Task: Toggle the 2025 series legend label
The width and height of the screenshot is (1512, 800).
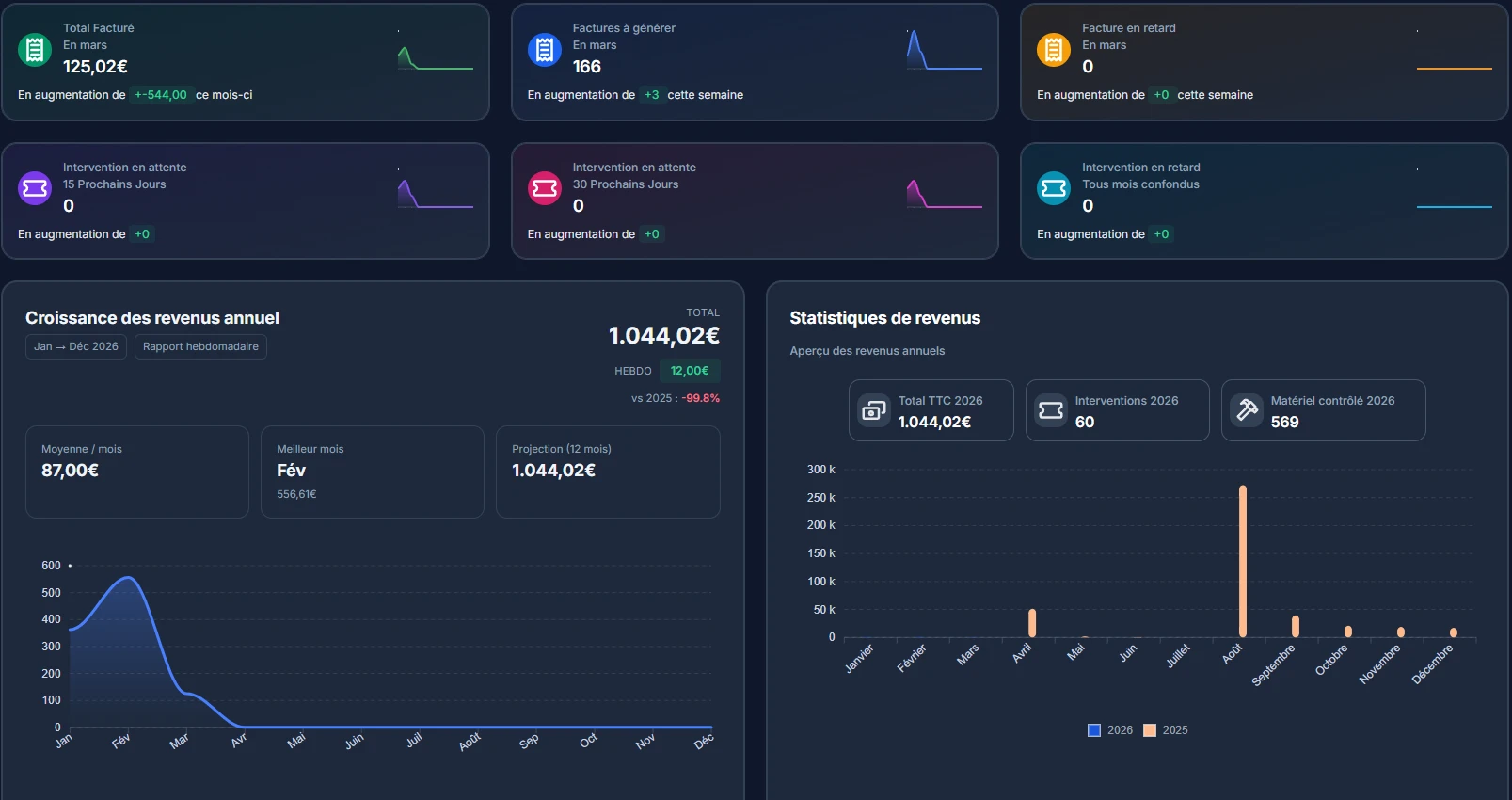Action: tap(1175, 730)
